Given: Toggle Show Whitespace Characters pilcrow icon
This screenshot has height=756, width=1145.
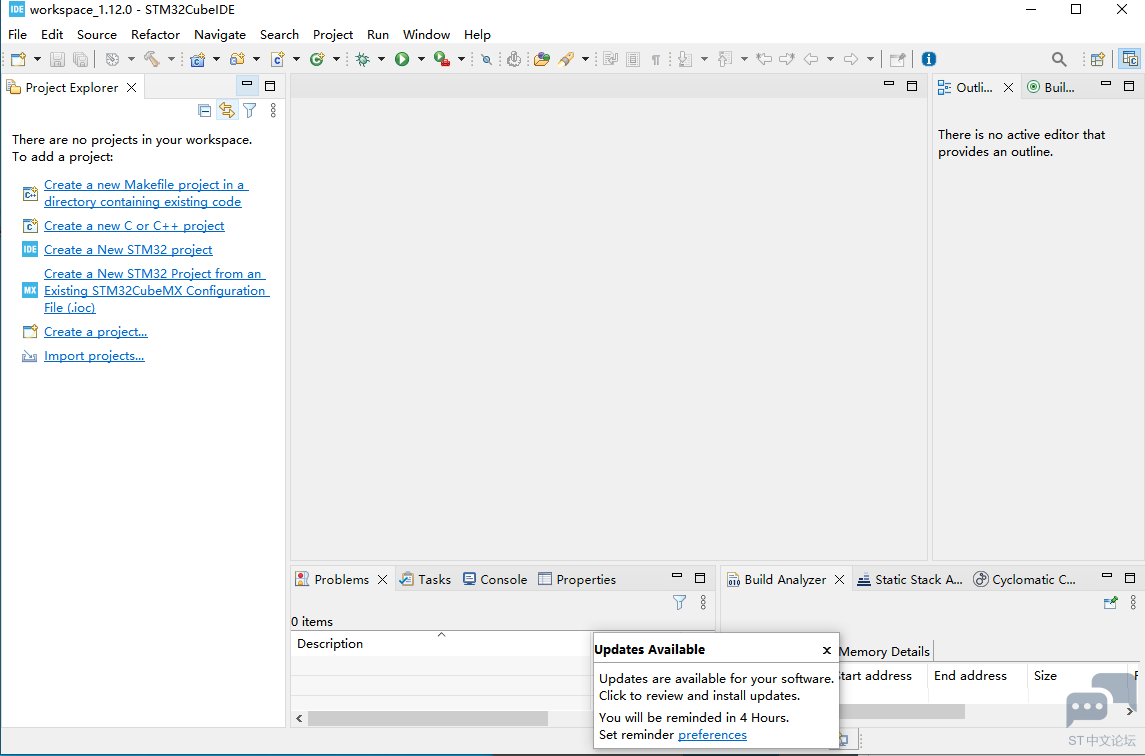Looking at the screenshot, I should [656, 59].
